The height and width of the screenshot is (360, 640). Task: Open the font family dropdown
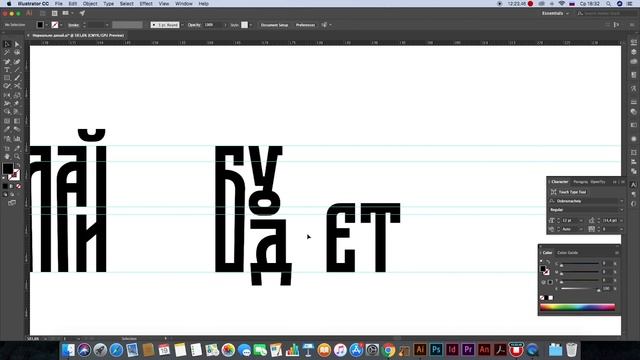coord(621,201)
